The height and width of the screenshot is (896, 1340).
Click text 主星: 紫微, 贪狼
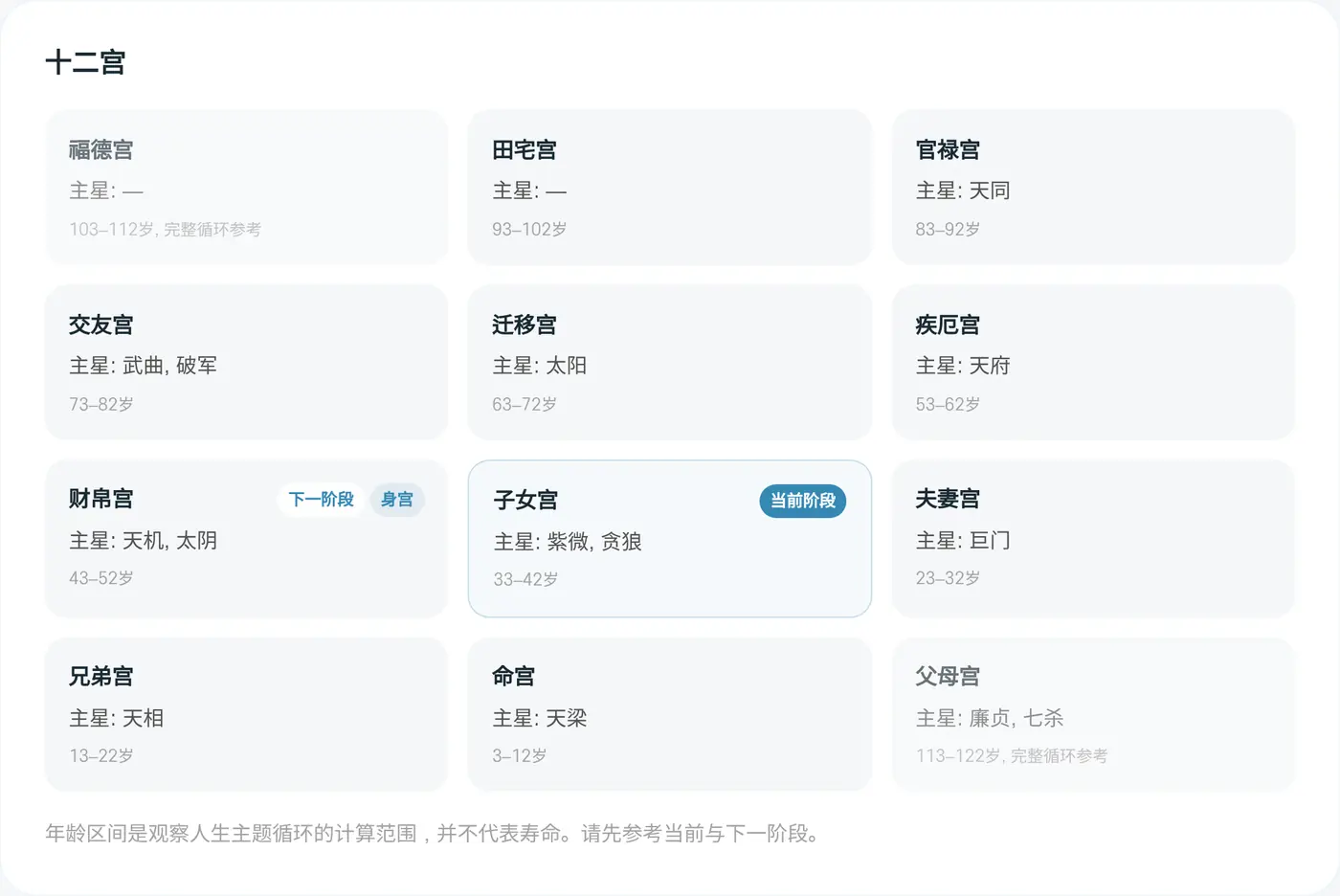tap(568, 542)
